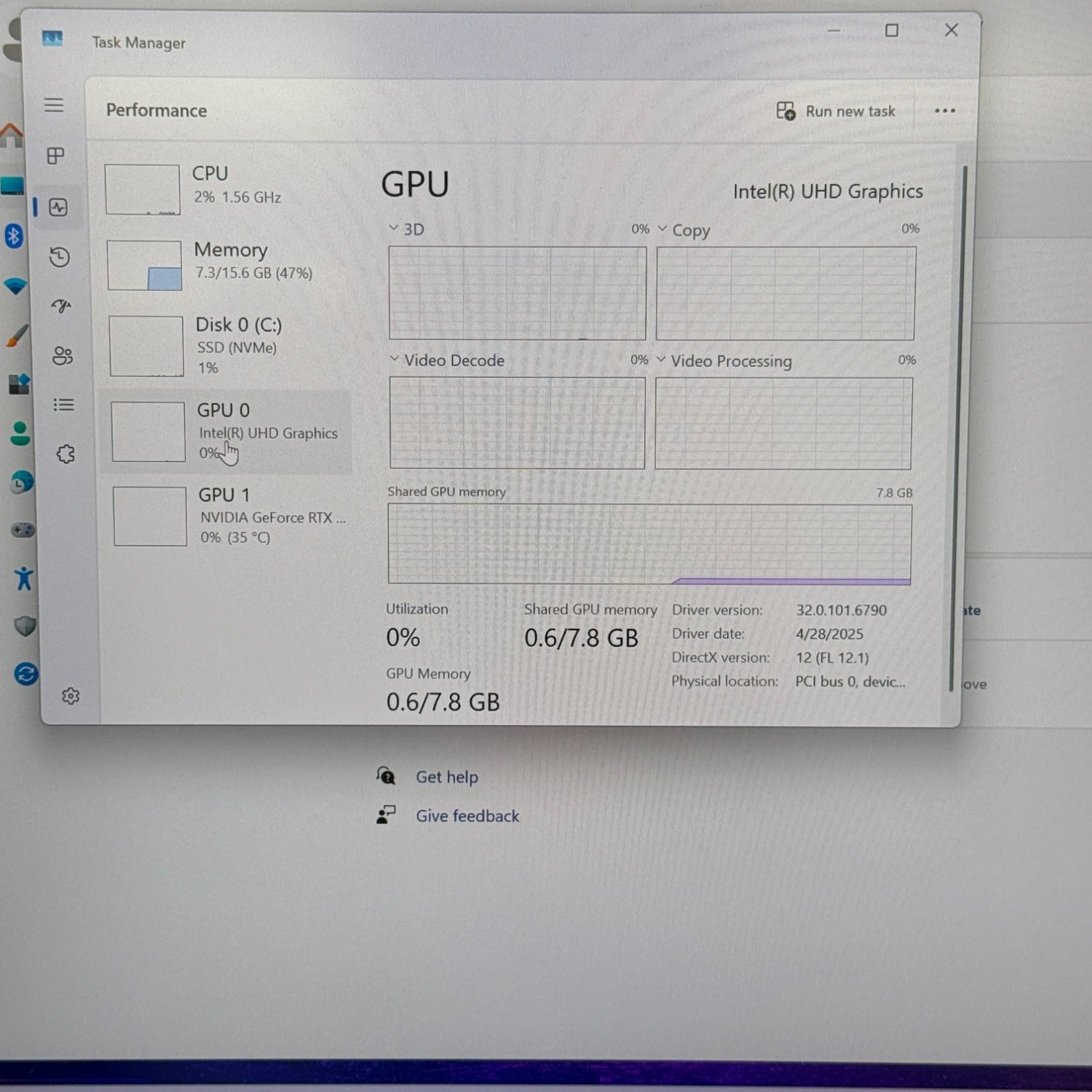1092x1092 pixels.
Task: View the Users page
Action: point(63,356)
